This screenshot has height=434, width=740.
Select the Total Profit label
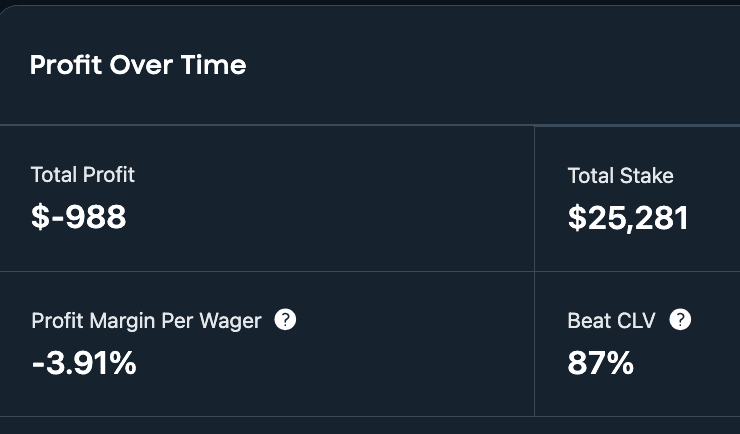(x=83, y=175)
